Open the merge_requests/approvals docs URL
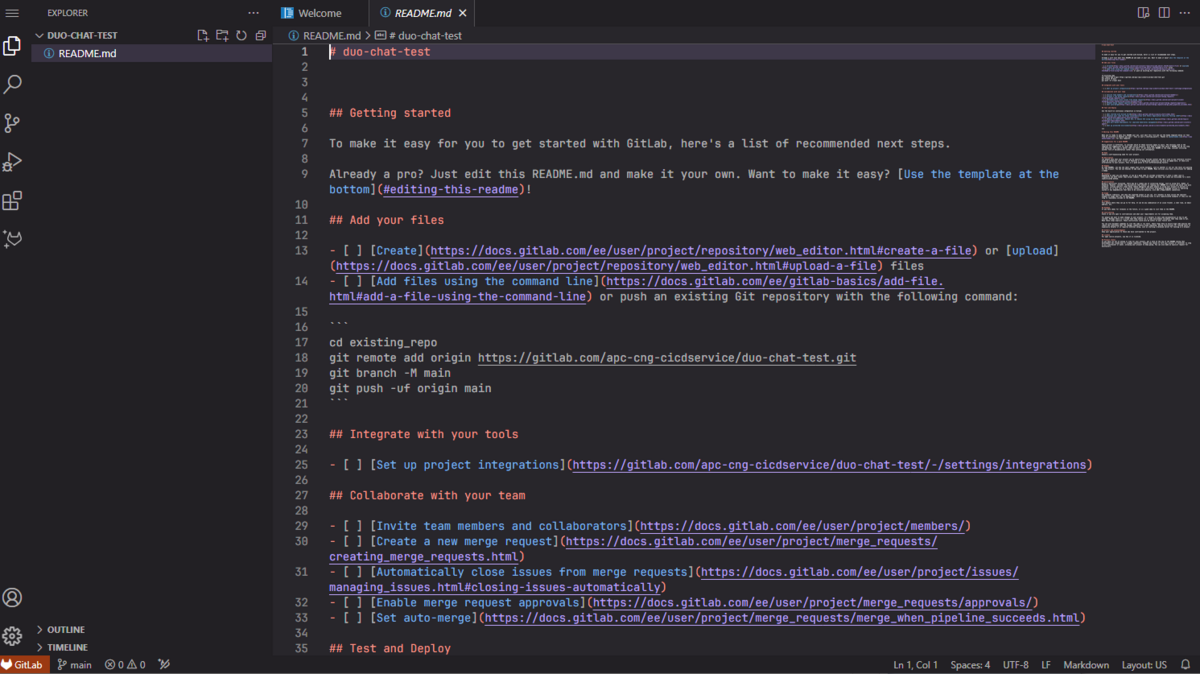The height and width of the screenshot is (674, 1200). [x=812, y=603]
